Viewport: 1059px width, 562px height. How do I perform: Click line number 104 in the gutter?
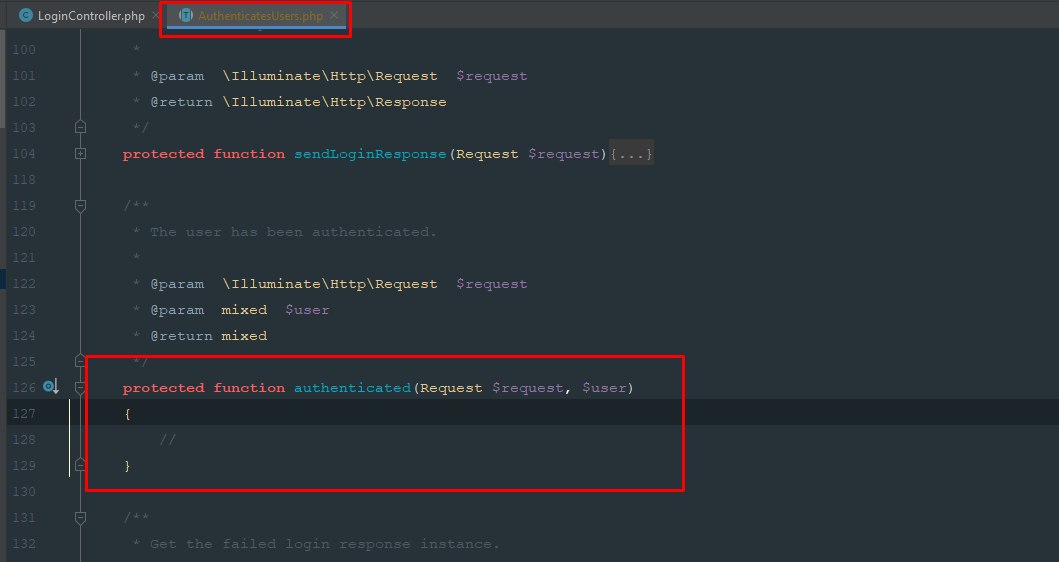24,154
